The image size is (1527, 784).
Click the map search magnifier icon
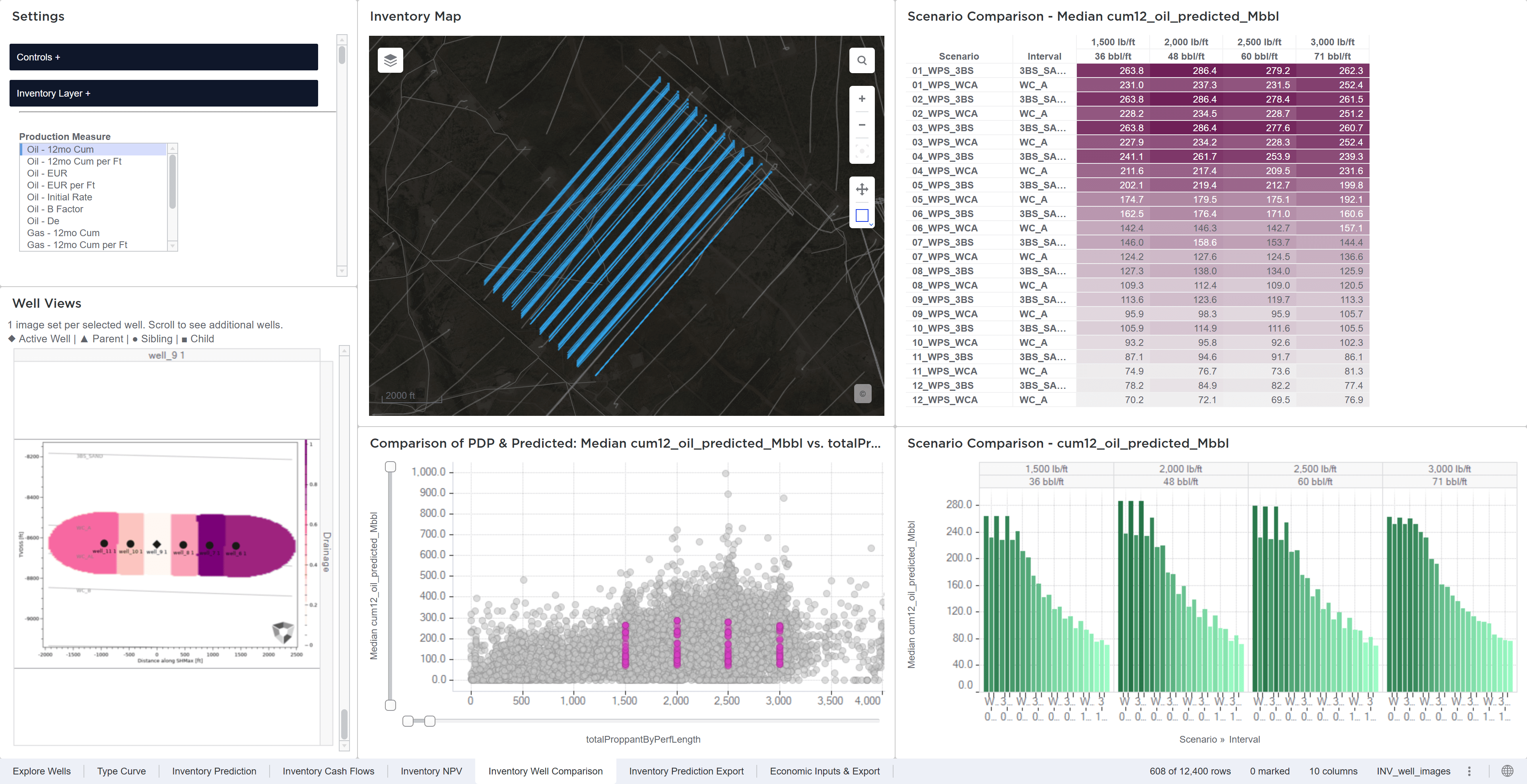click(861, 60)
